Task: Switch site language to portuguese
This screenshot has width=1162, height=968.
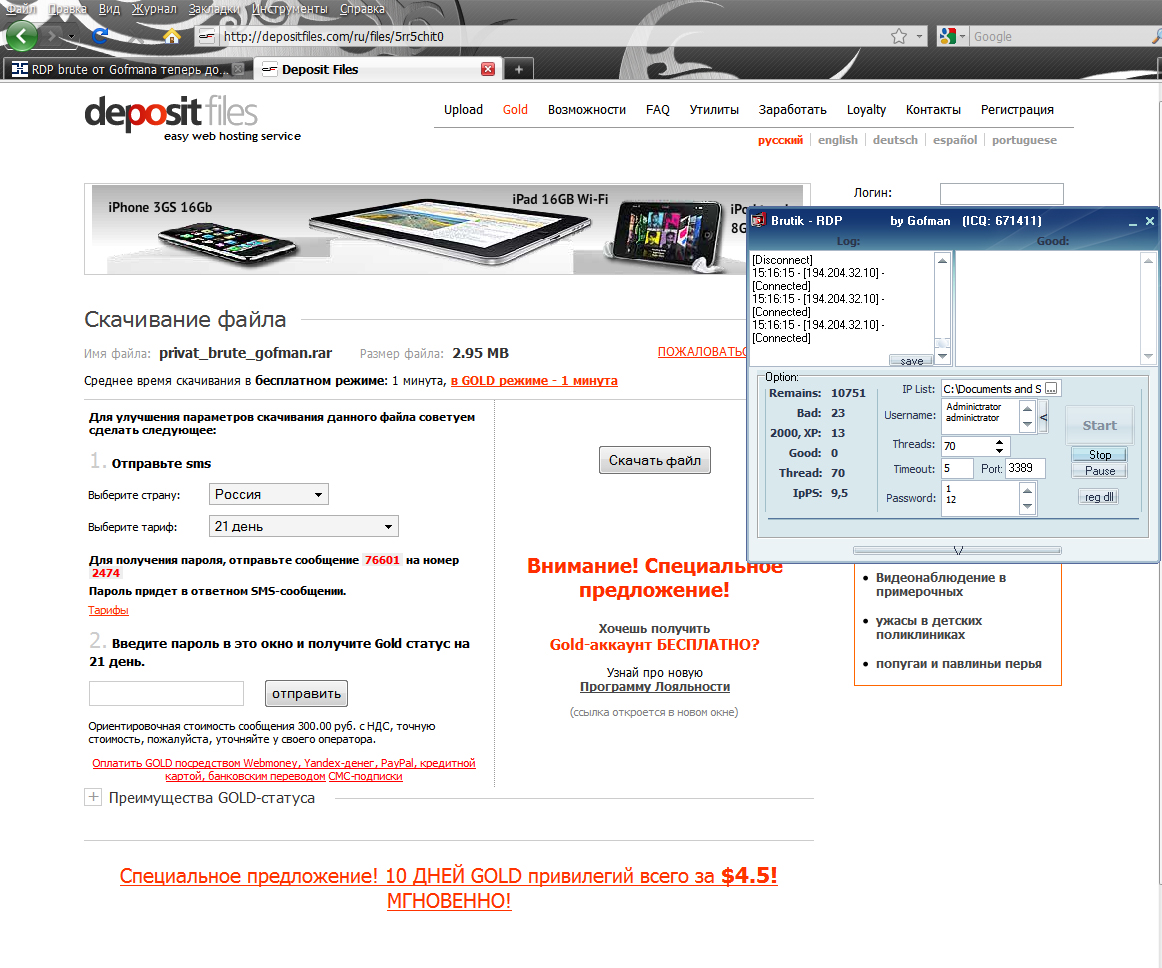Action: tap(1024, 139)
